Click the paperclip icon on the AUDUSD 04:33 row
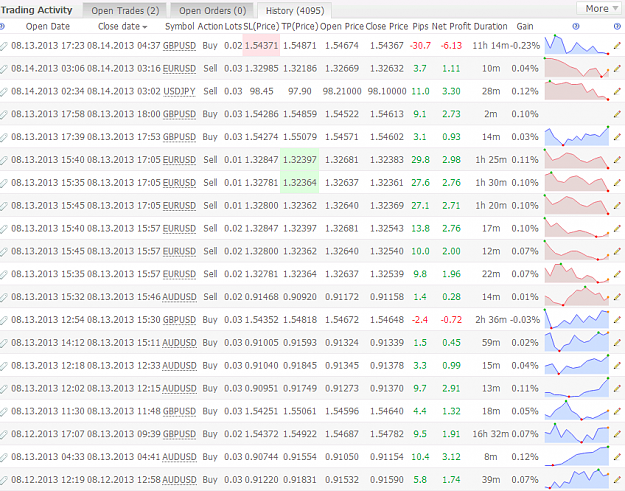Viewport: 625px width, 491px height. click(x=4, y=458)
